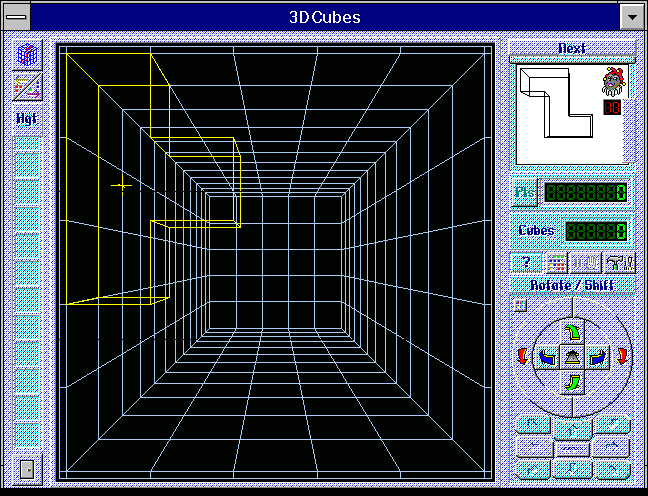
Task: Click the diagonal line icon below the cube
Action: pyautogui.click(x=27, y=87)
